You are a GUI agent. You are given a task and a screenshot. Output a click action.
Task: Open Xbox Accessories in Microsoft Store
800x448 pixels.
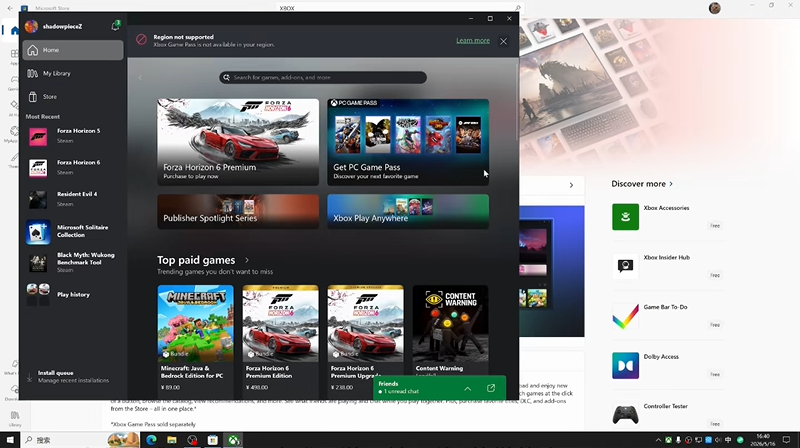coord(668,217)
